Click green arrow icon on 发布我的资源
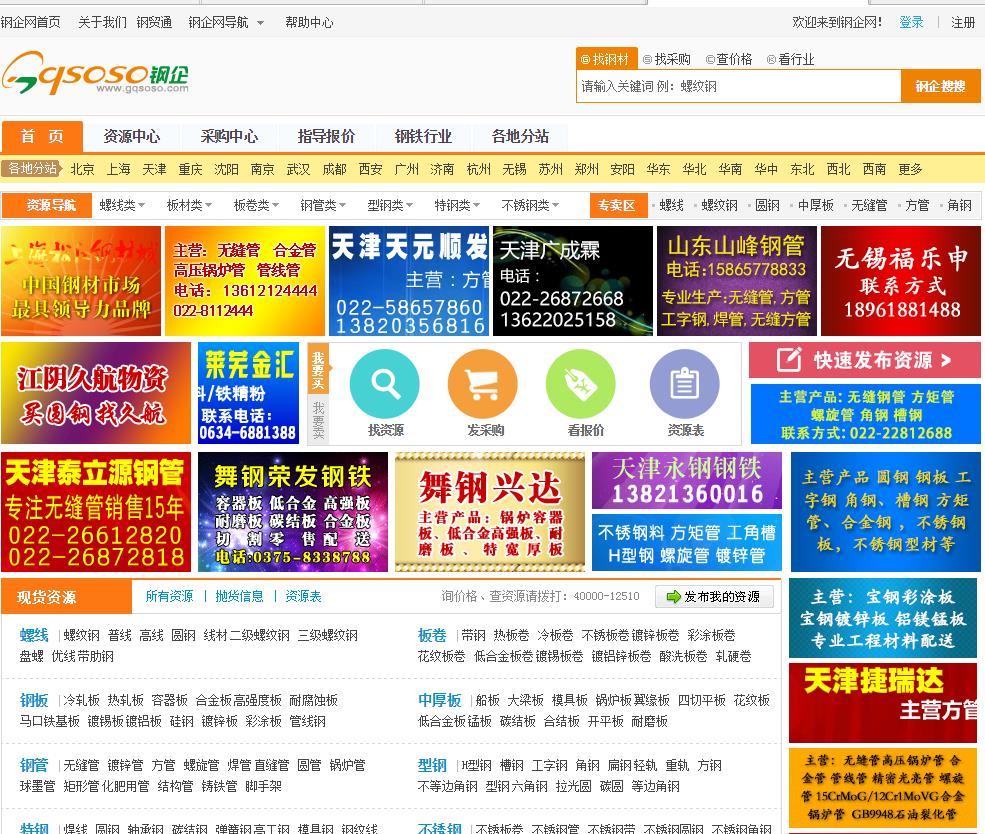 coord(673,597)
